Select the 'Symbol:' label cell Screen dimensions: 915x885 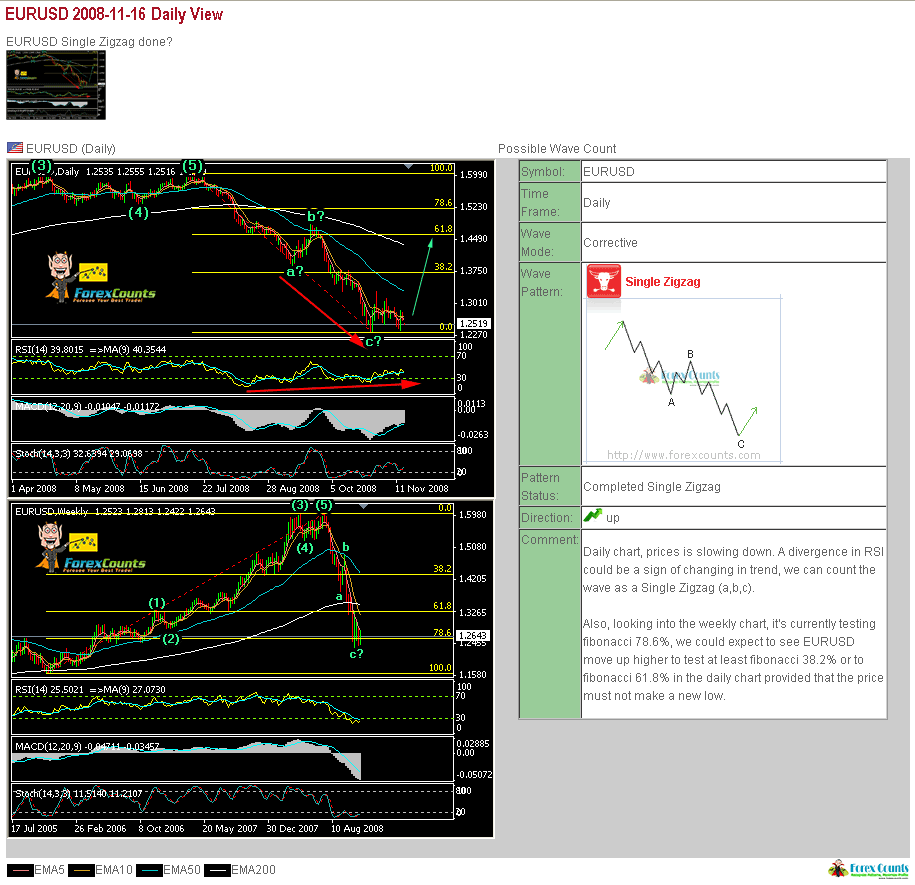coord(550,172)
